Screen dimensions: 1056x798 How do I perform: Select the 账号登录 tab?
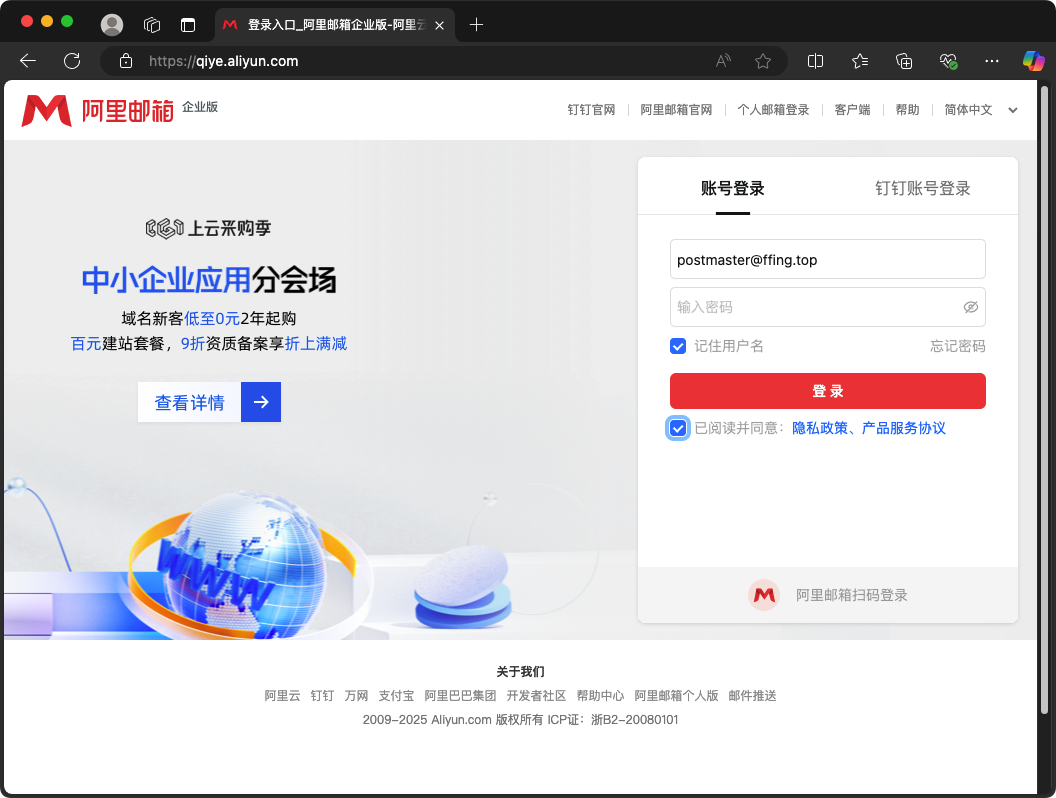pos(732,188)
